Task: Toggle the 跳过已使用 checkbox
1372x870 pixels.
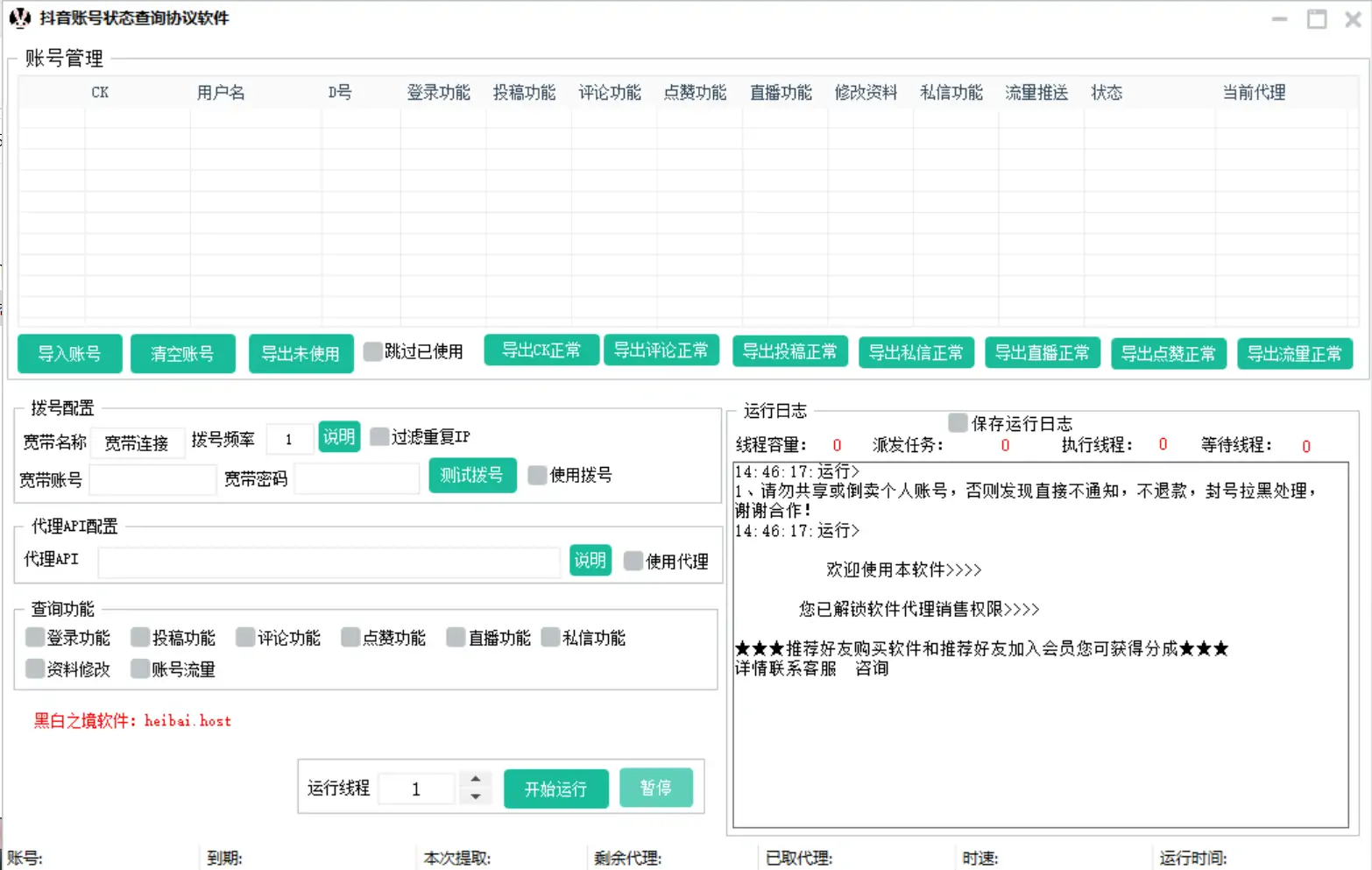Action: 373,351
